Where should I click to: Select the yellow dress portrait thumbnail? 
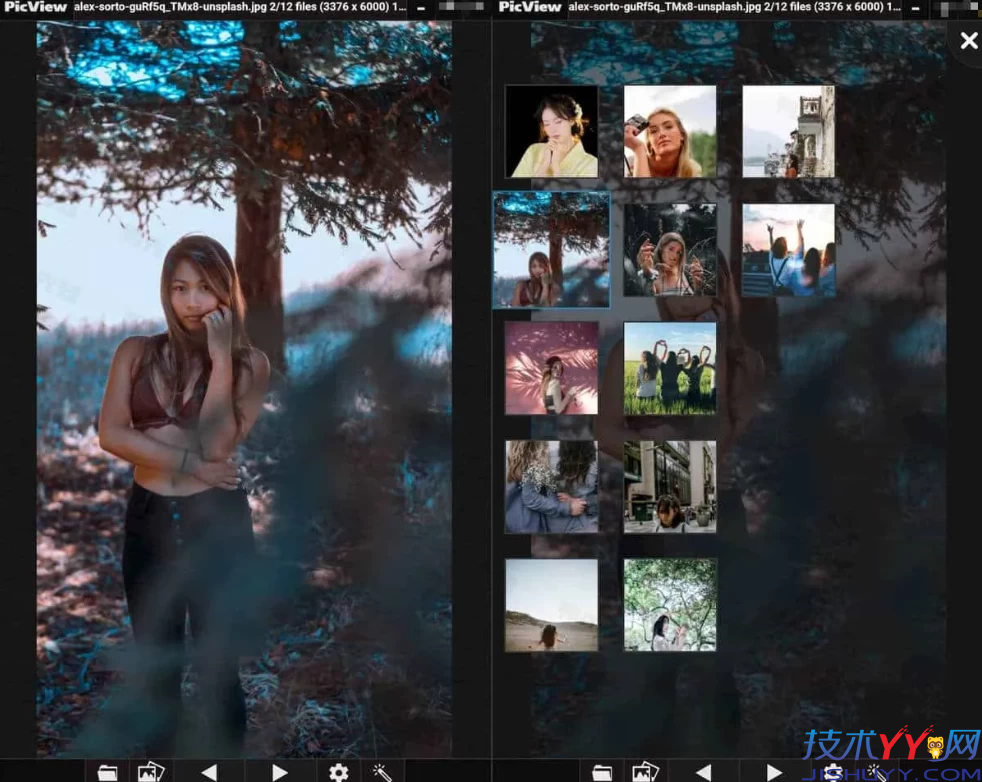[551, 131]
